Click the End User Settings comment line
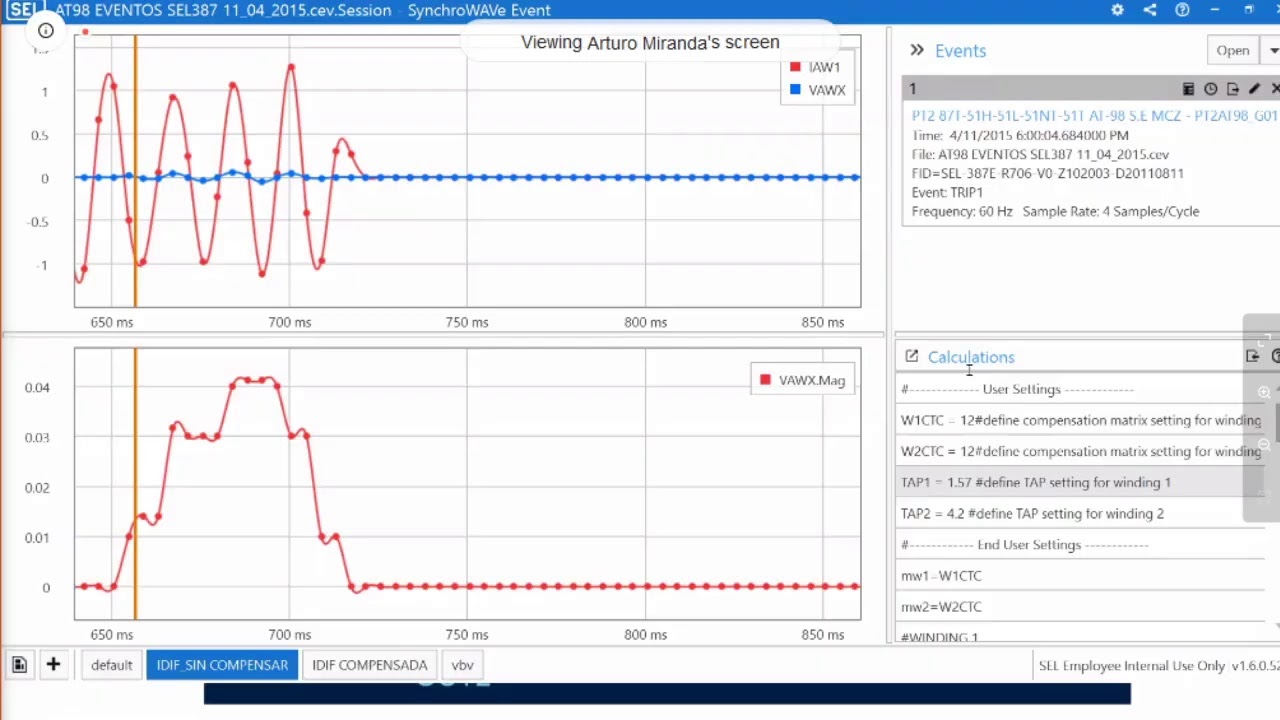Image resolution: width=1280 pixels, height=720 pixels. click(x=1081, y=544)
